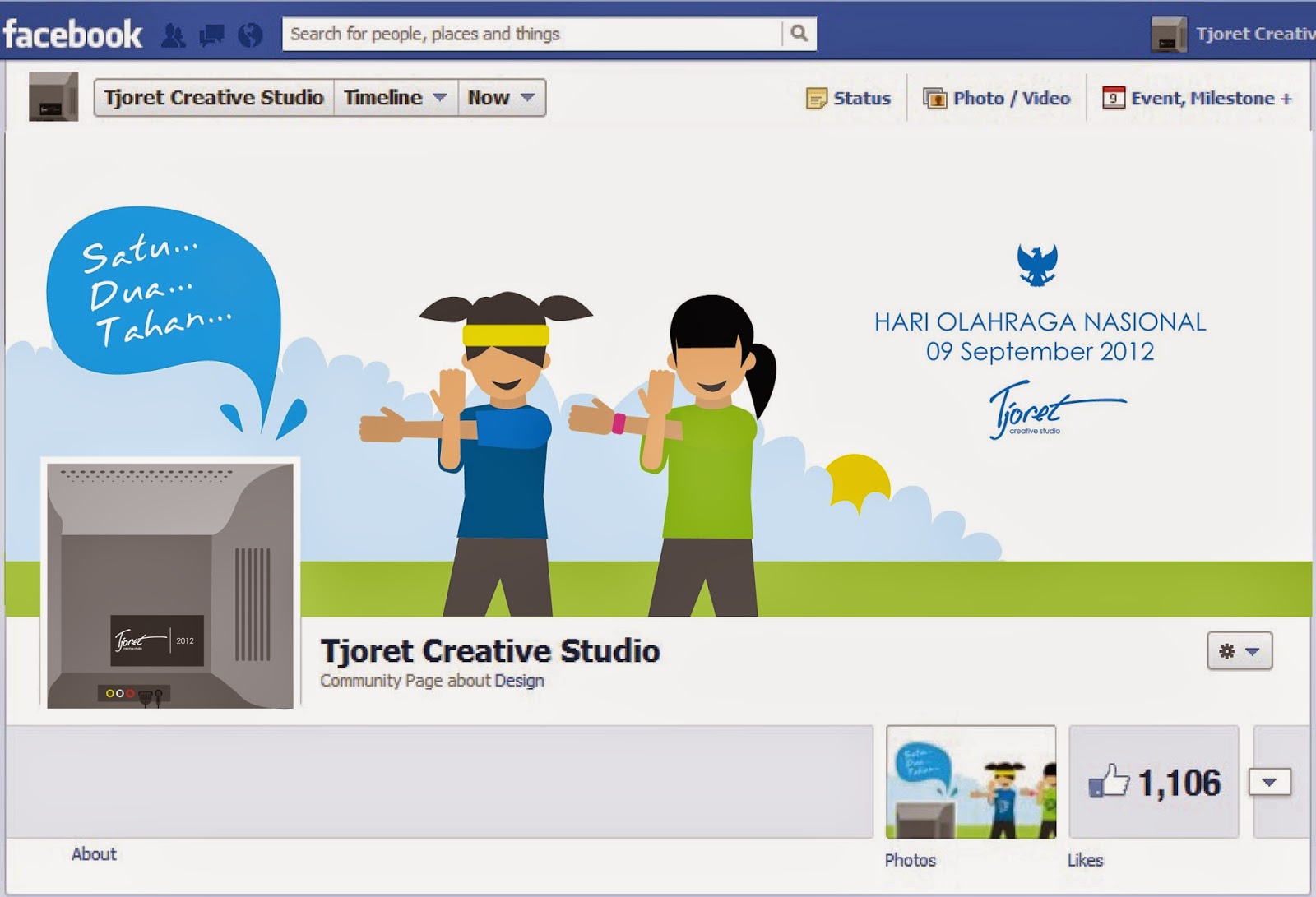1316x897 pixels.
Task: Open the gear settings dropdown
Action: (1240, 651)
